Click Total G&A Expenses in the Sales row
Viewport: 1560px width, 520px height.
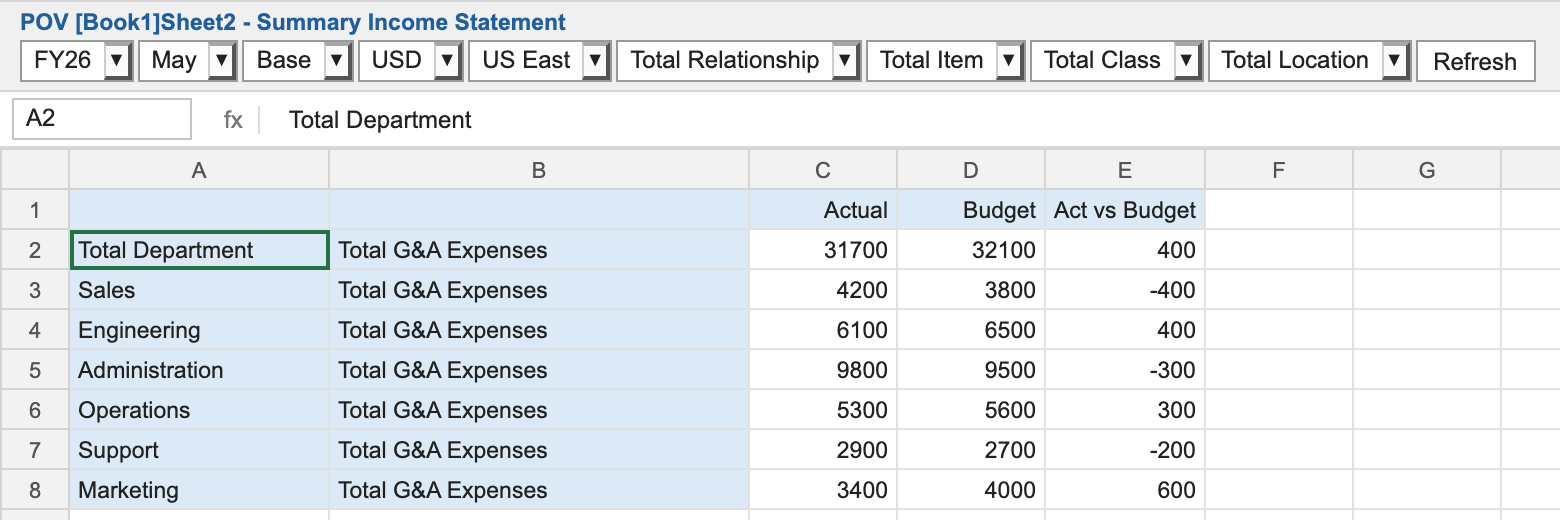539,290
